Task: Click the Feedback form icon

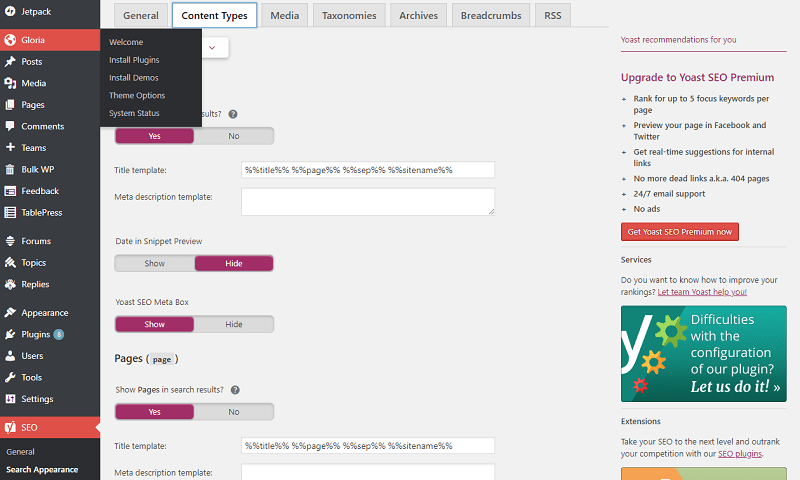Action: pyautogui.click(x=10, y=191)
